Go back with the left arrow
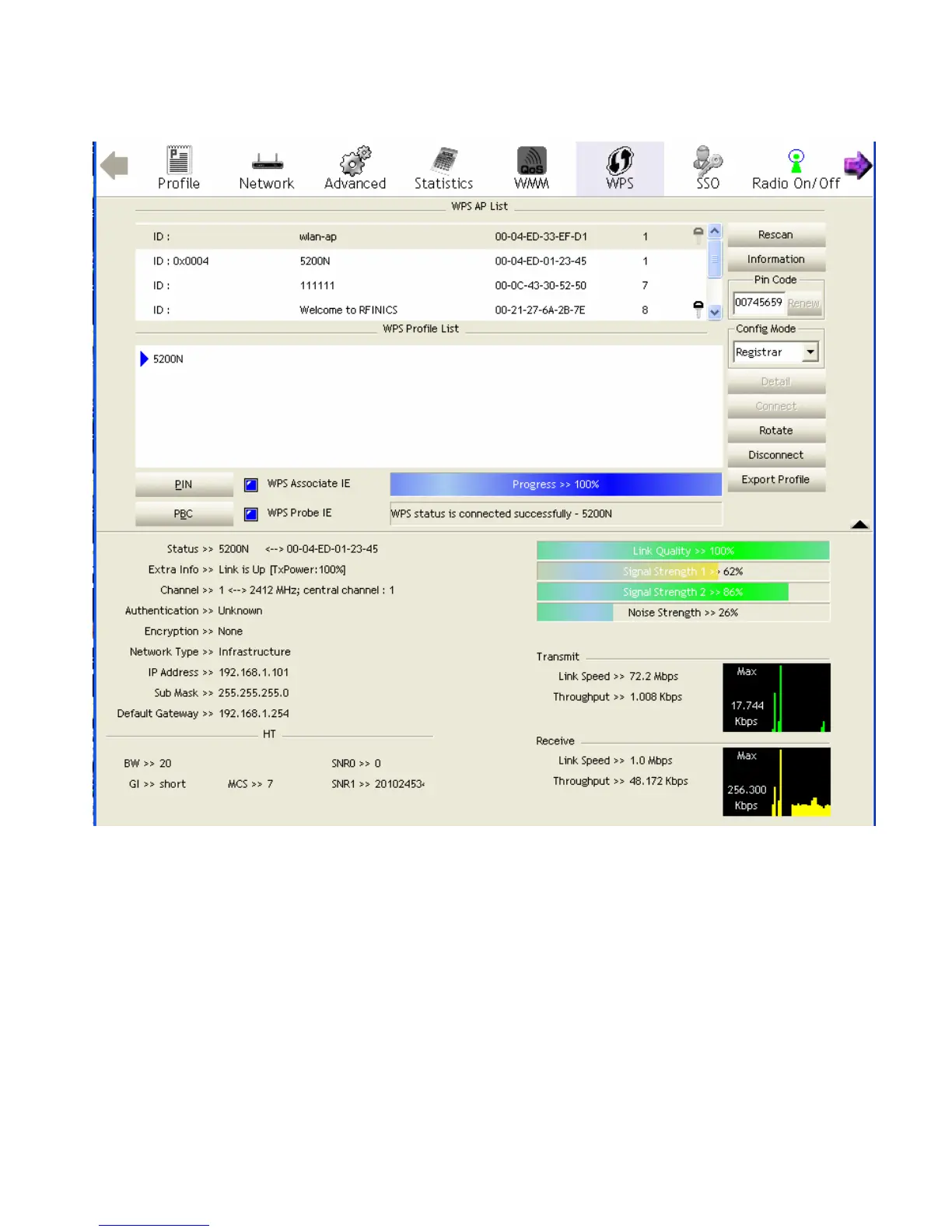Viewport: 952px width, 1232px height. click(x=114, y=166)
